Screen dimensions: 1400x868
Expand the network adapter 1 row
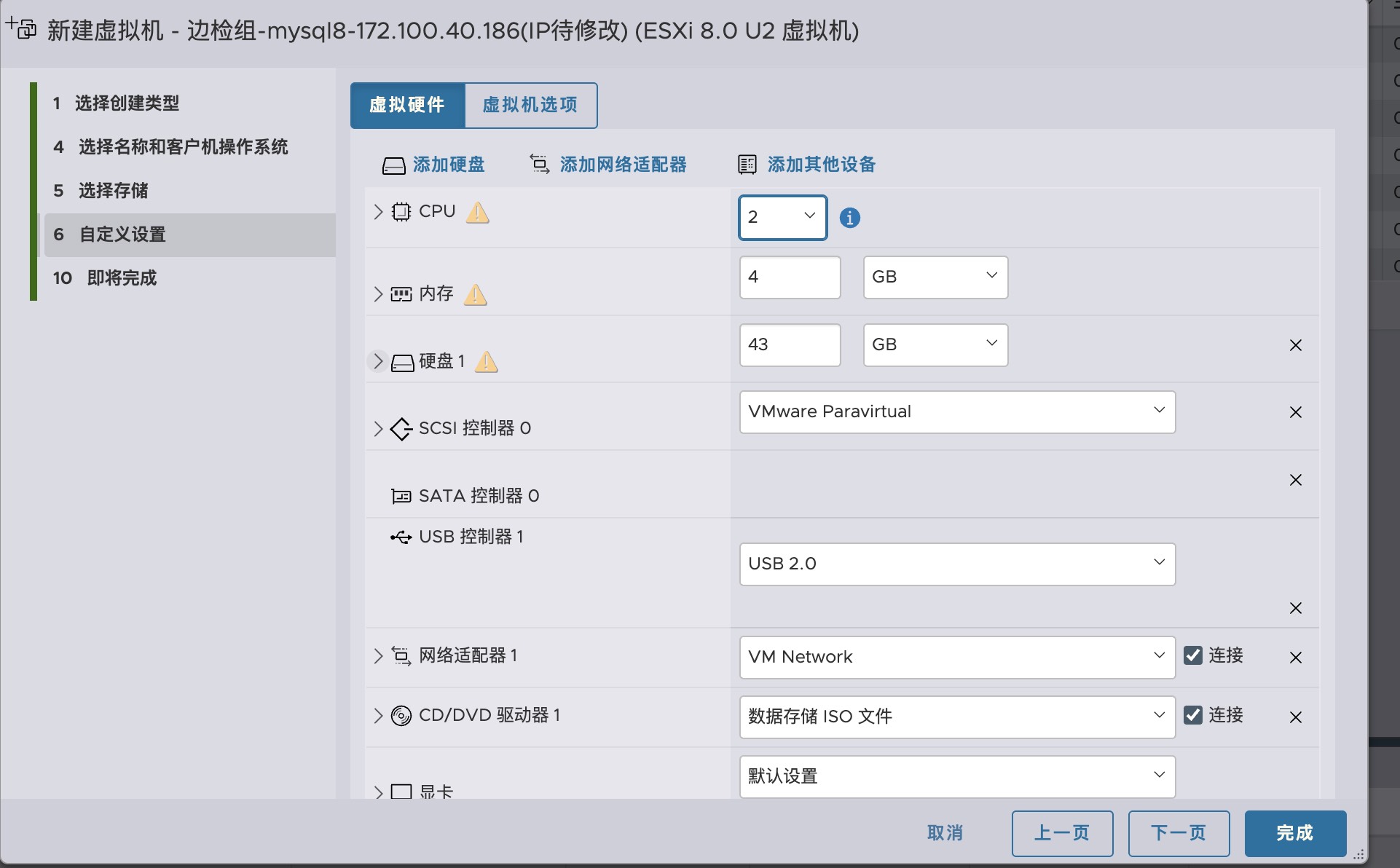(x=378, y=656)
